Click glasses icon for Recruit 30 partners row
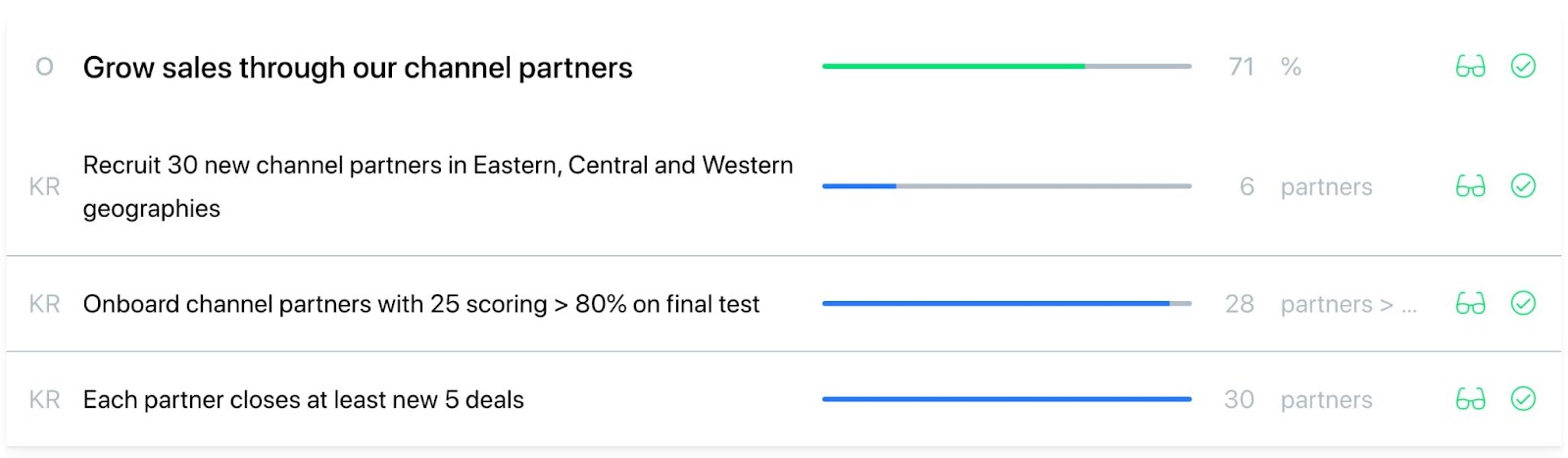This screenshot has height=458, width=1568. tap(1470, 186)
